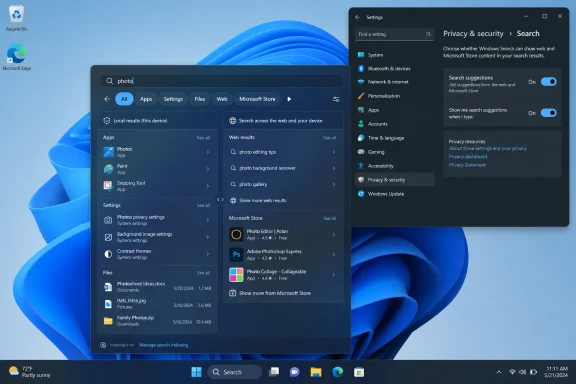Go back in Settings window

(x=357, y=17)
